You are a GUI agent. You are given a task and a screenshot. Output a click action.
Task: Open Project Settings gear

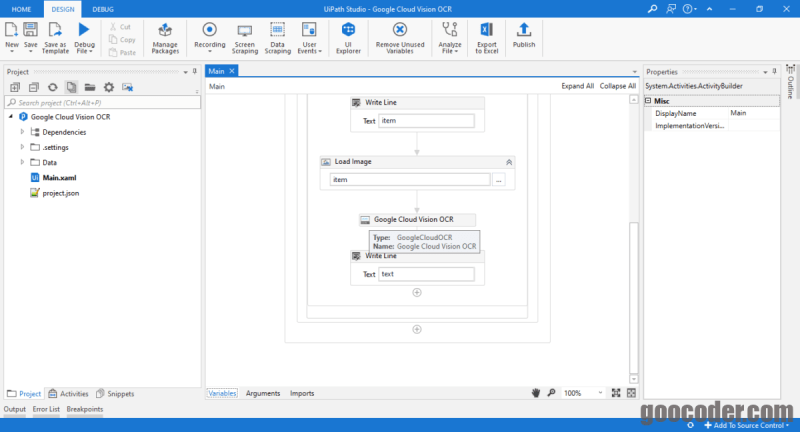(109, 87)
